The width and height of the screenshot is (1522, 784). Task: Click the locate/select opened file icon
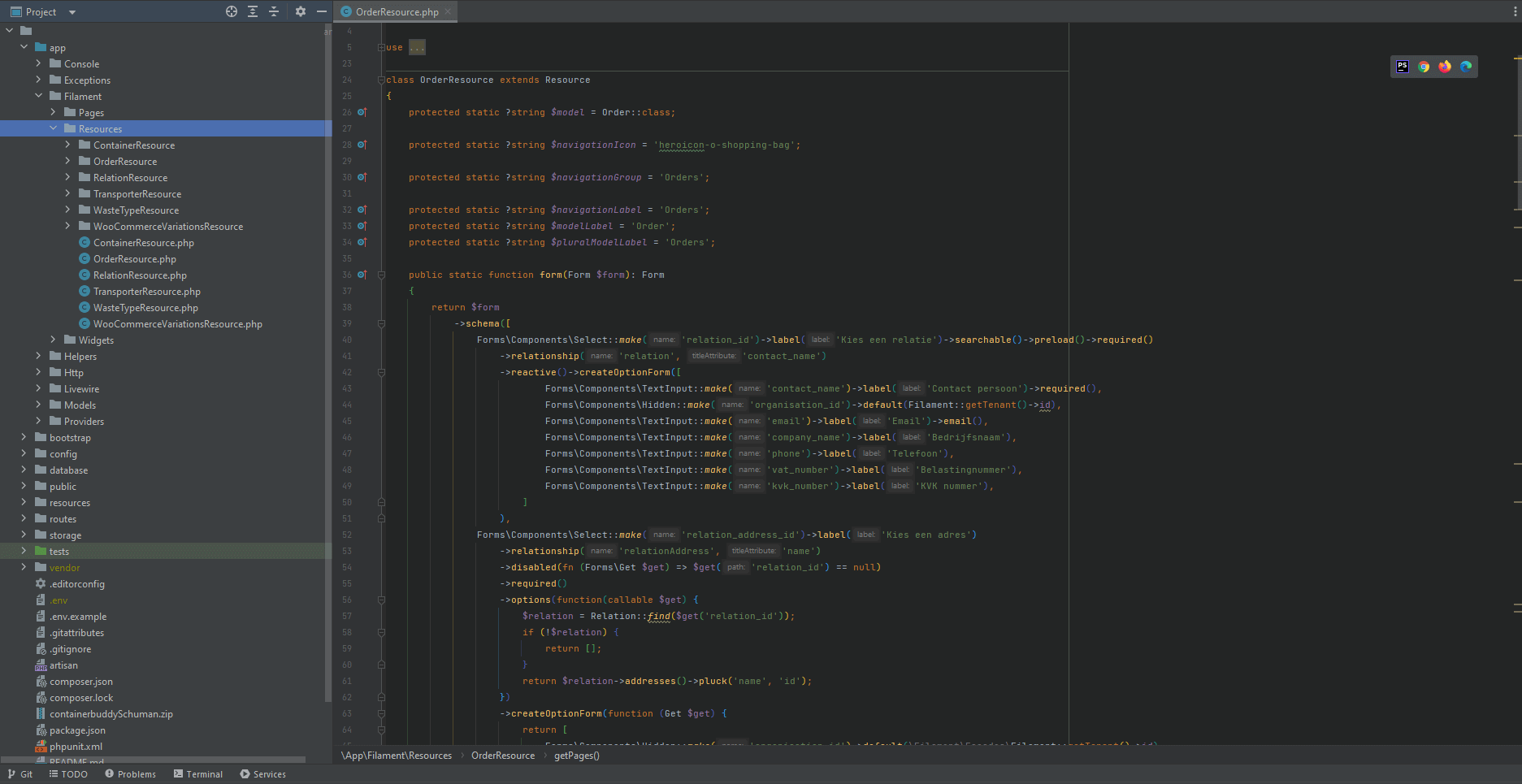pos(232,11)
